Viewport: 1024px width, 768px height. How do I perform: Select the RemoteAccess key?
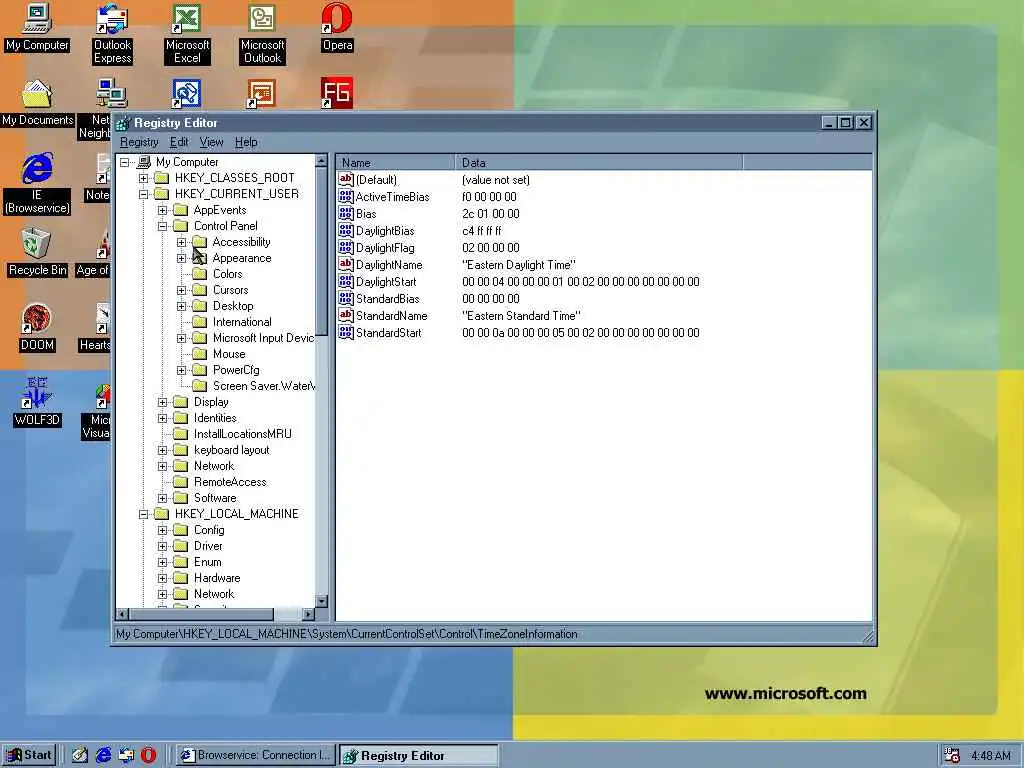pos(231,482)
